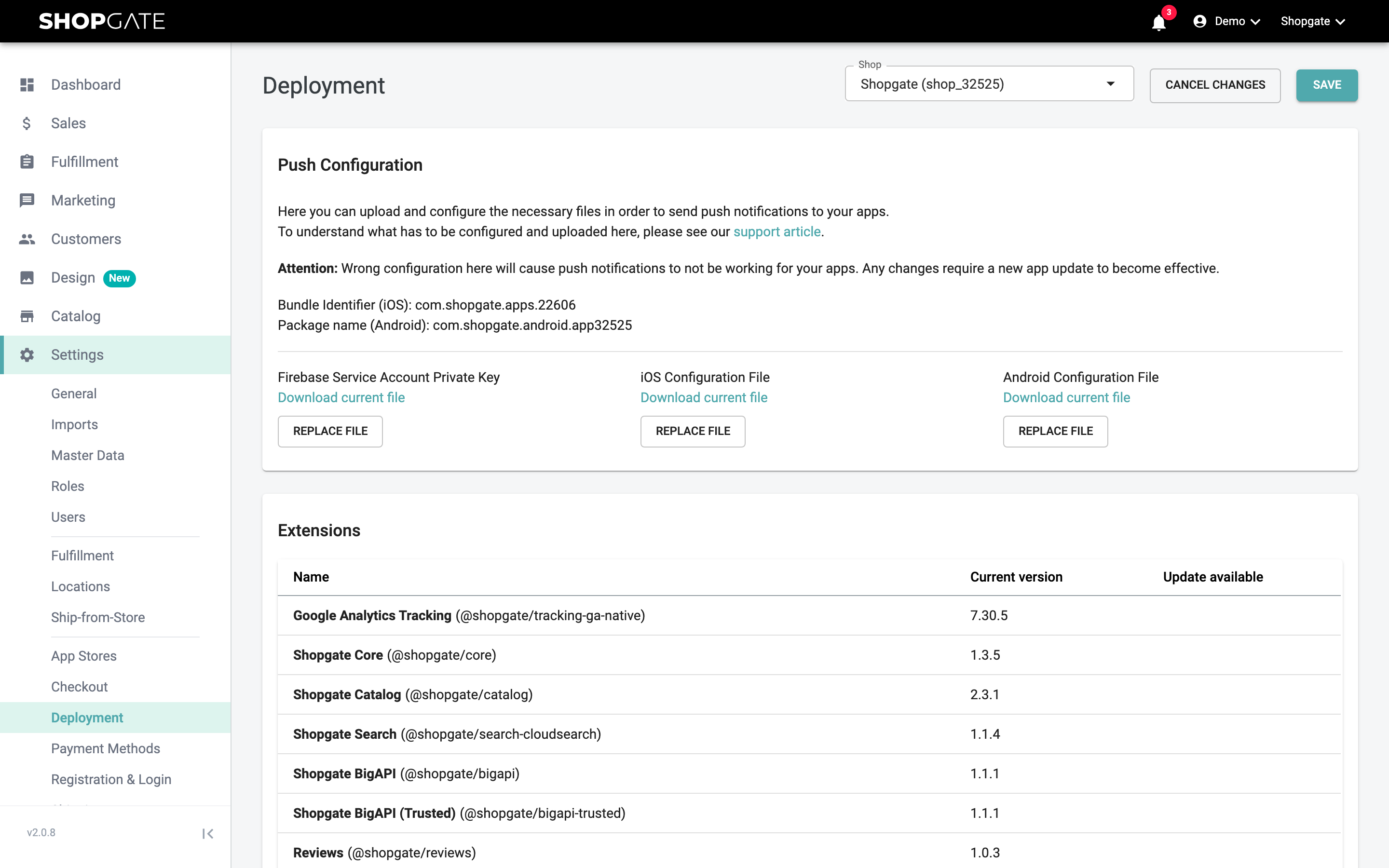Open the Fulfillment settings submenu item

[82, 555]
